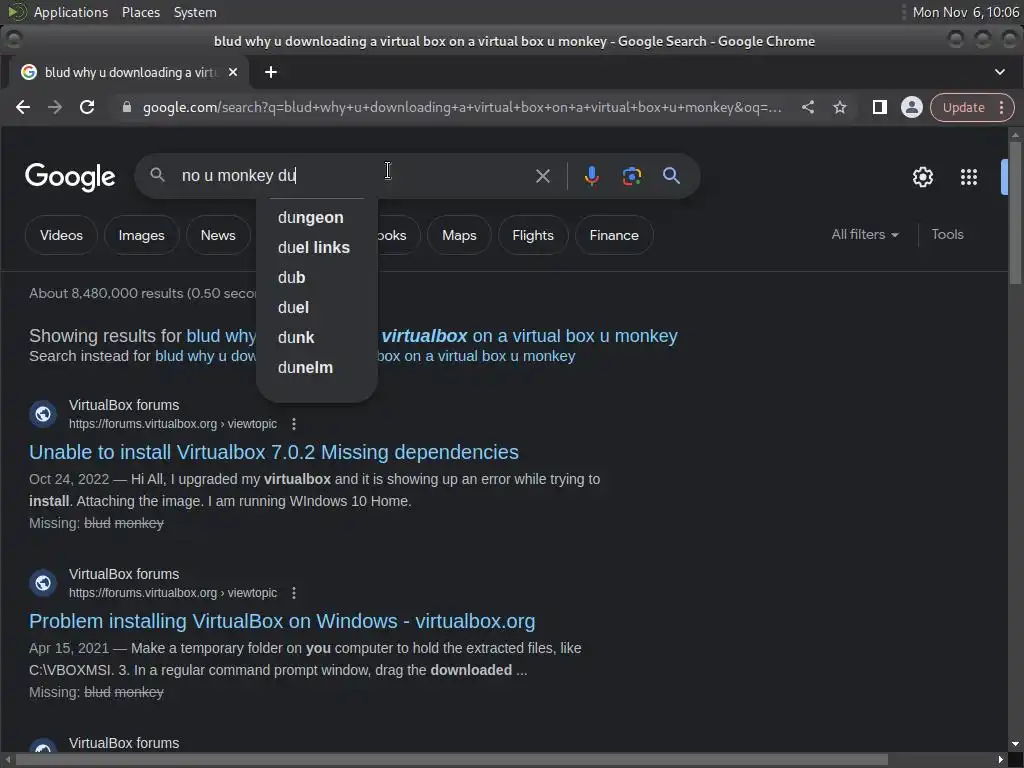Click the padlock site info icon

127,107
